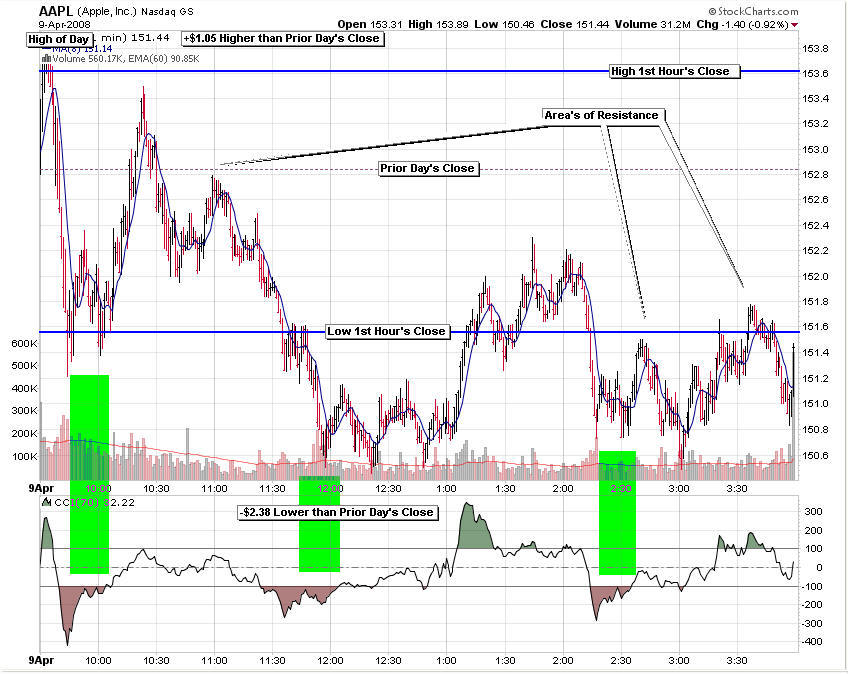852x674 pixels.
Task: Click the Nasdaq GS exchange label
Action: (x=167, y=12)
